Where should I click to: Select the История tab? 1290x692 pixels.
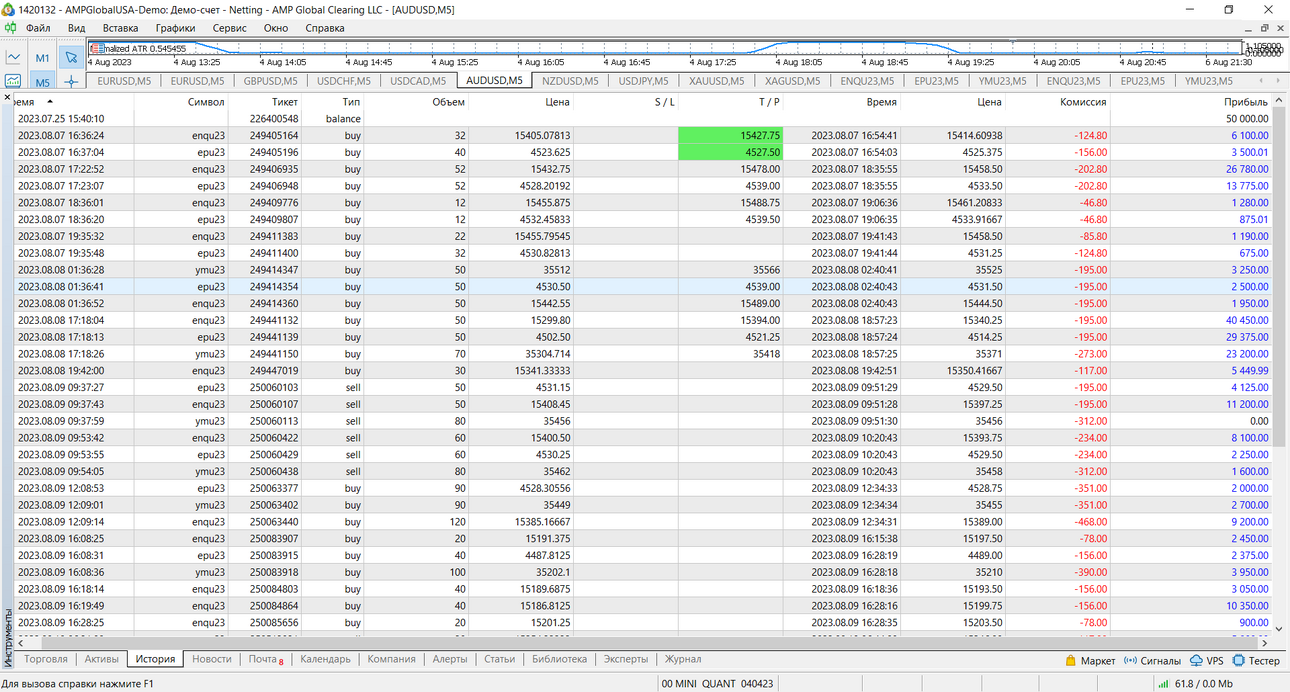156,659
